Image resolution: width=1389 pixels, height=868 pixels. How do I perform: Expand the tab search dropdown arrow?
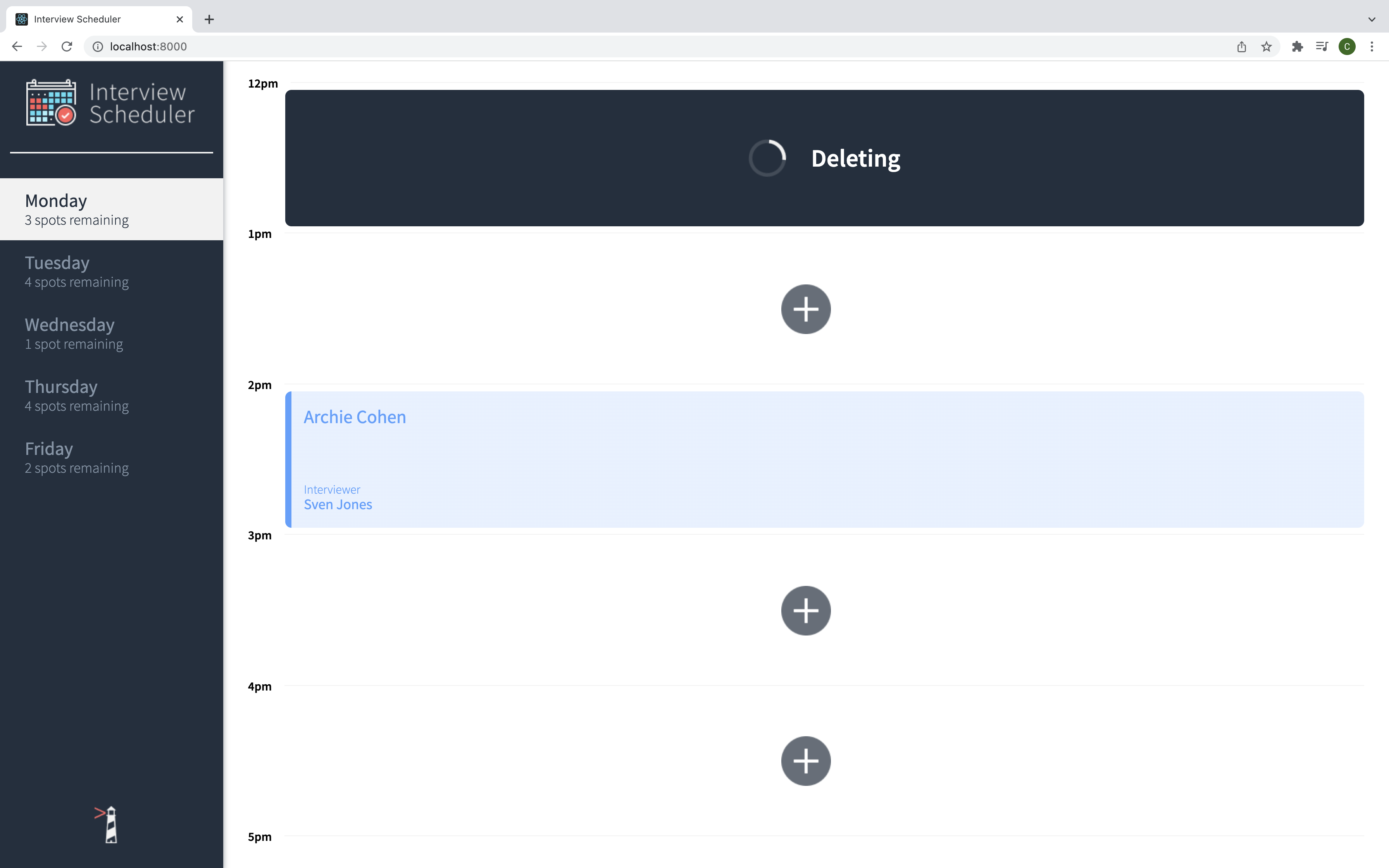click(x=1372, y=19)
